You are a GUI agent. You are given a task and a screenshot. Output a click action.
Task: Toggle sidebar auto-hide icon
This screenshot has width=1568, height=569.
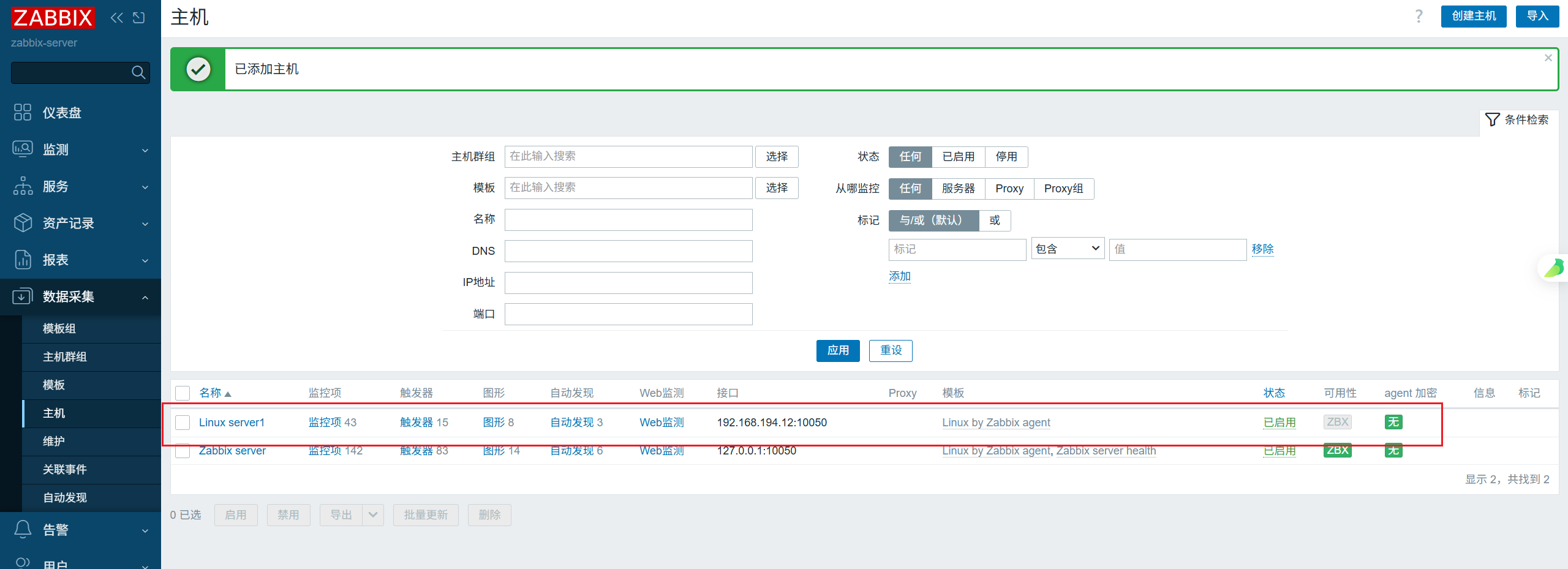139,18
